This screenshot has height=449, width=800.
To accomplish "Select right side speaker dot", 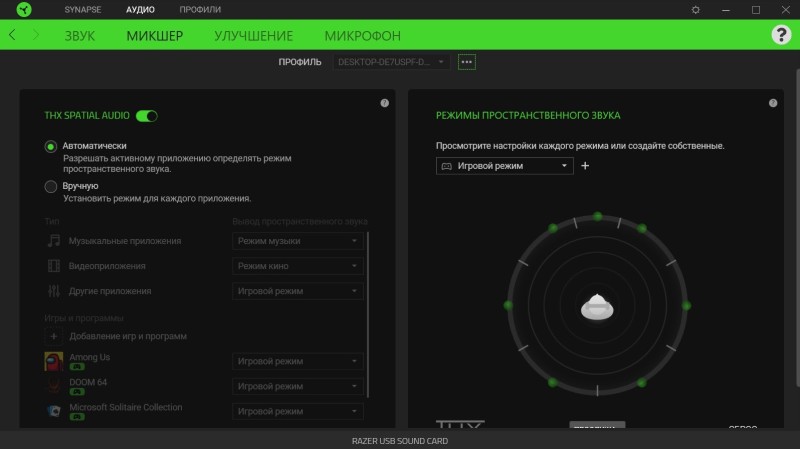I will click(x=687, y=306).
